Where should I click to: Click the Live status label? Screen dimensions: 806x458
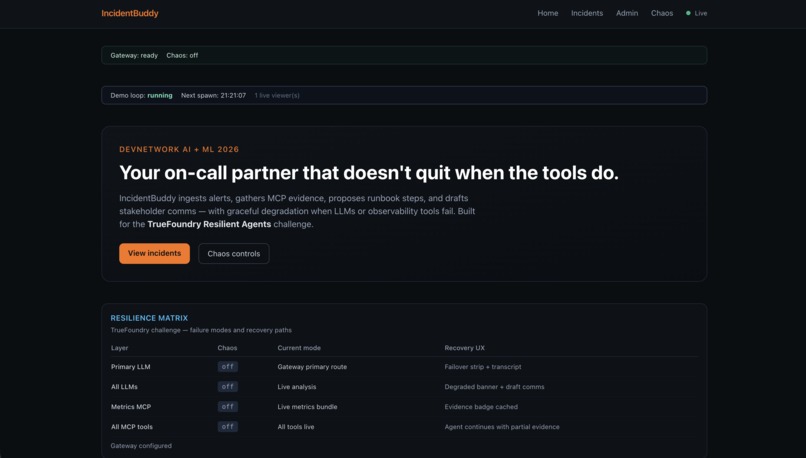pyautogui.click(x=701, y=13)
